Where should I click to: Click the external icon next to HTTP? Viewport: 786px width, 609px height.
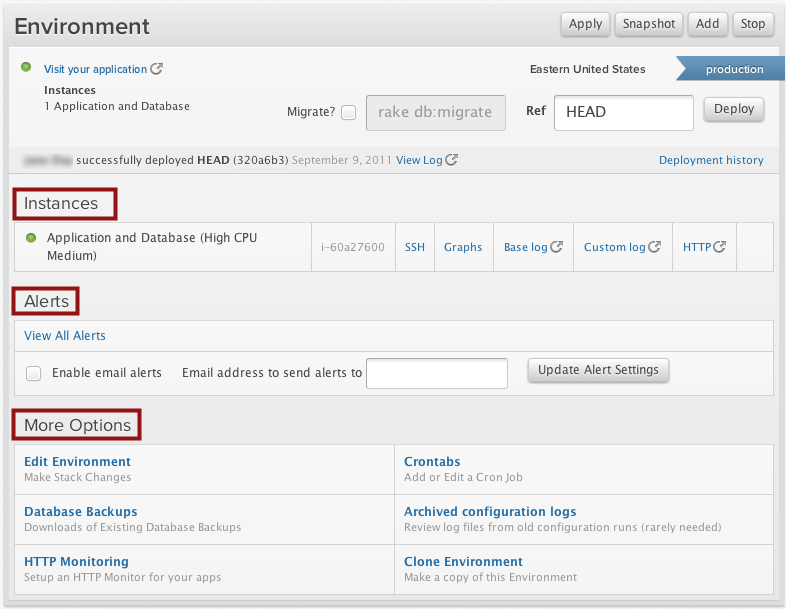[719, 247]
